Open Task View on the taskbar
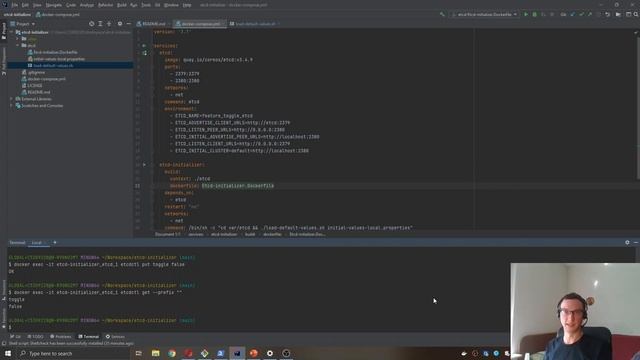 [x=139, y=353]
